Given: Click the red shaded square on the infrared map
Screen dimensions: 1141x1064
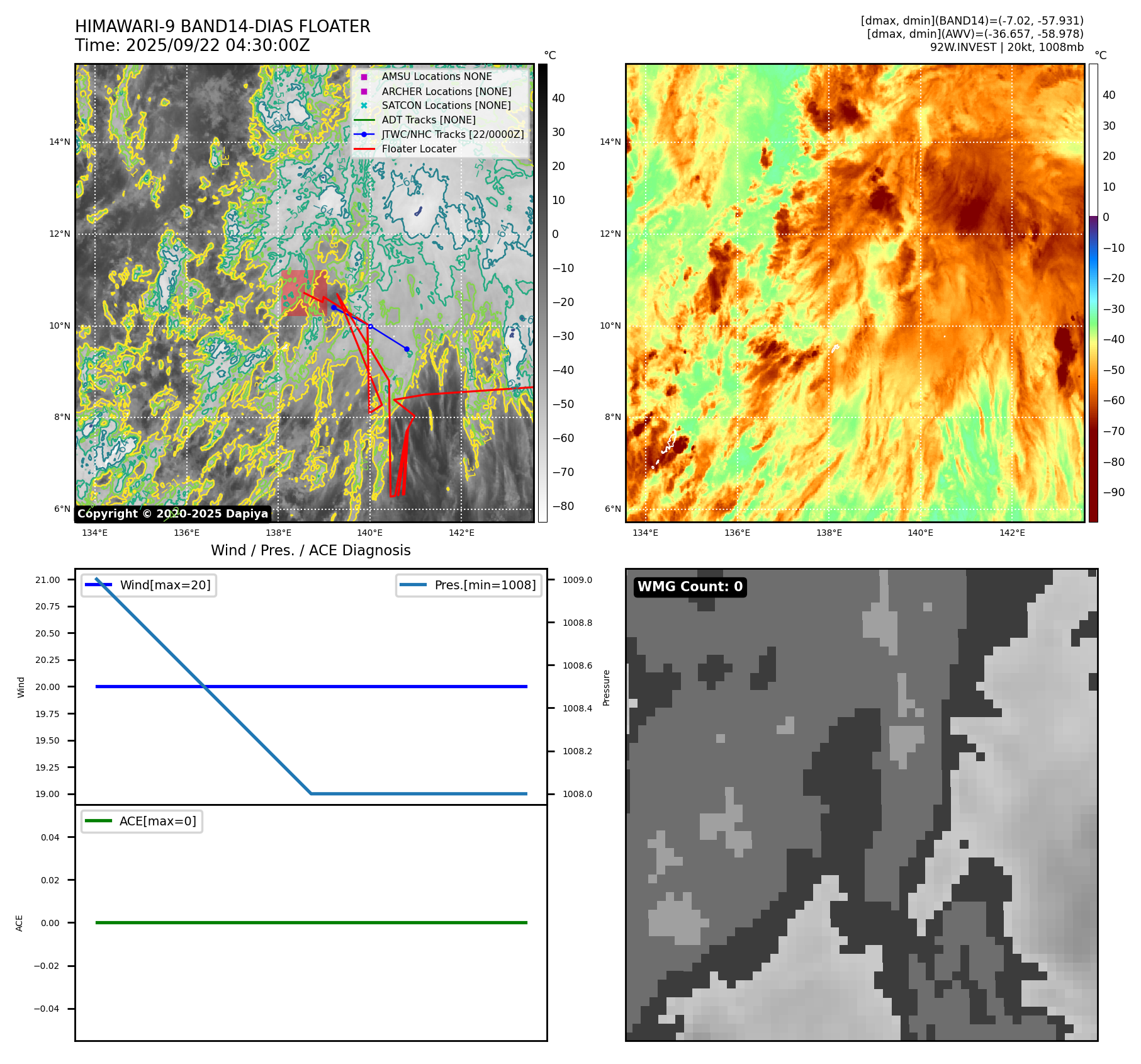Looking at the screenshot, I should tap(305, 293).
